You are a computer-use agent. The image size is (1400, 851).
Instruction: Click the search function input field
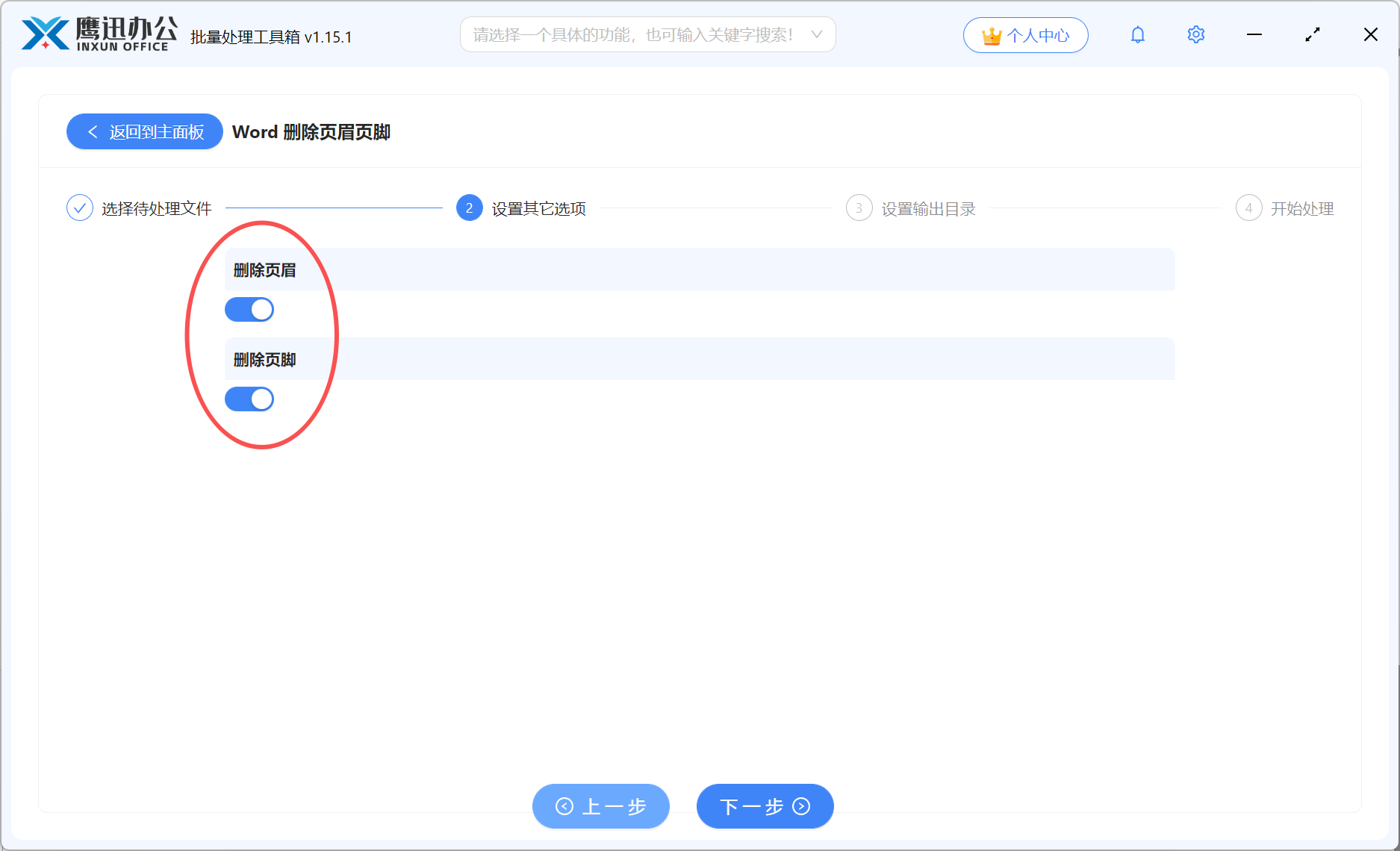tap(647, 34)
